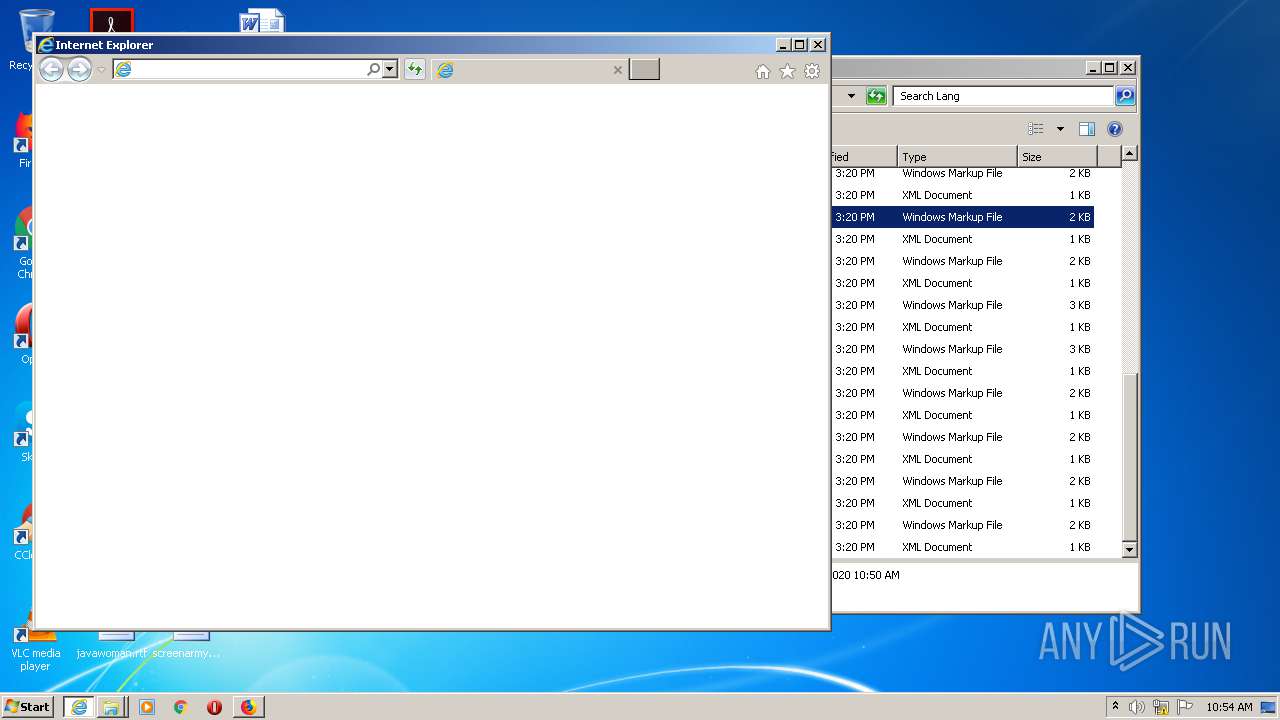Open the Windows Start menu
Viewport: 1280px width, 720px height.
28,707
